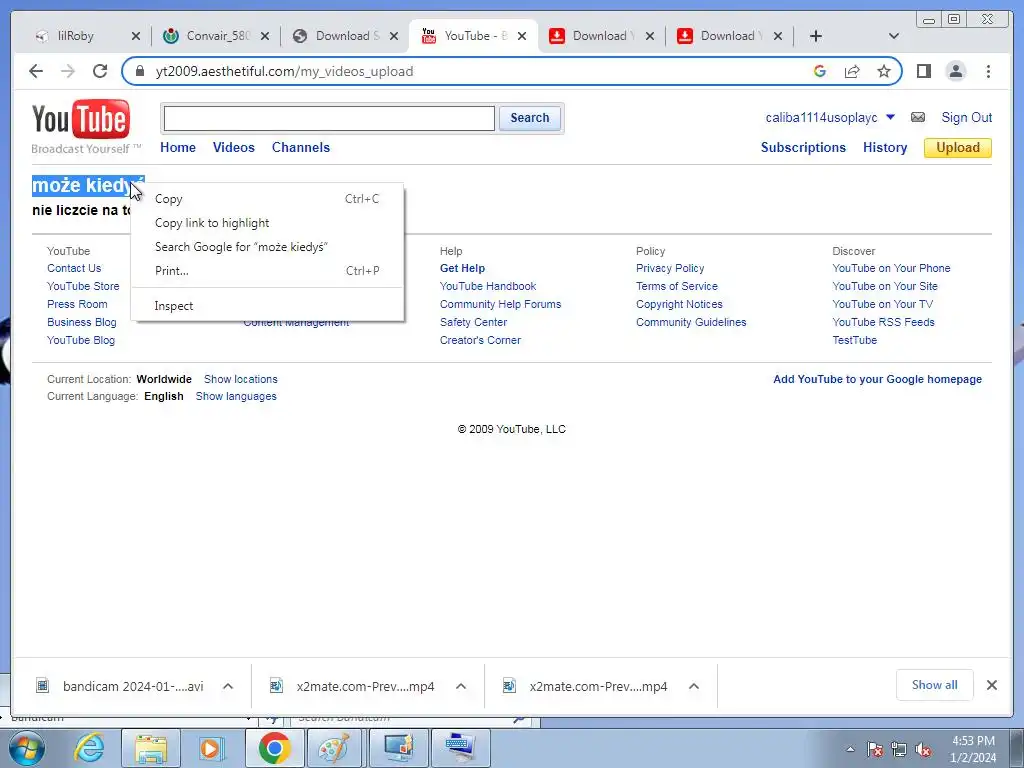
Task: Open the Subscriptions link
Action: click(803, 148)
